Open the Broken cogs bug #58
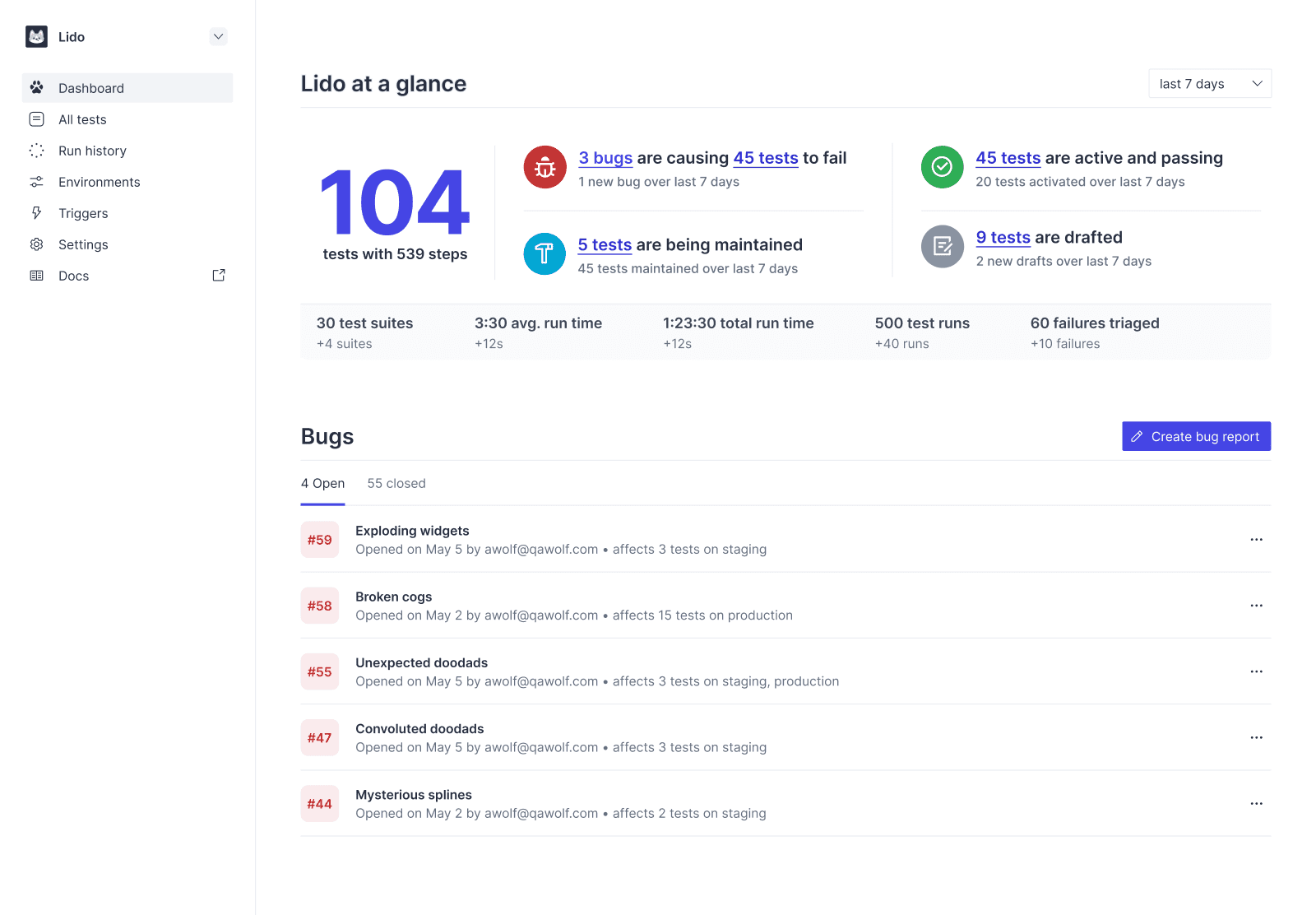The image size is (1316, 915). [393, 597]
